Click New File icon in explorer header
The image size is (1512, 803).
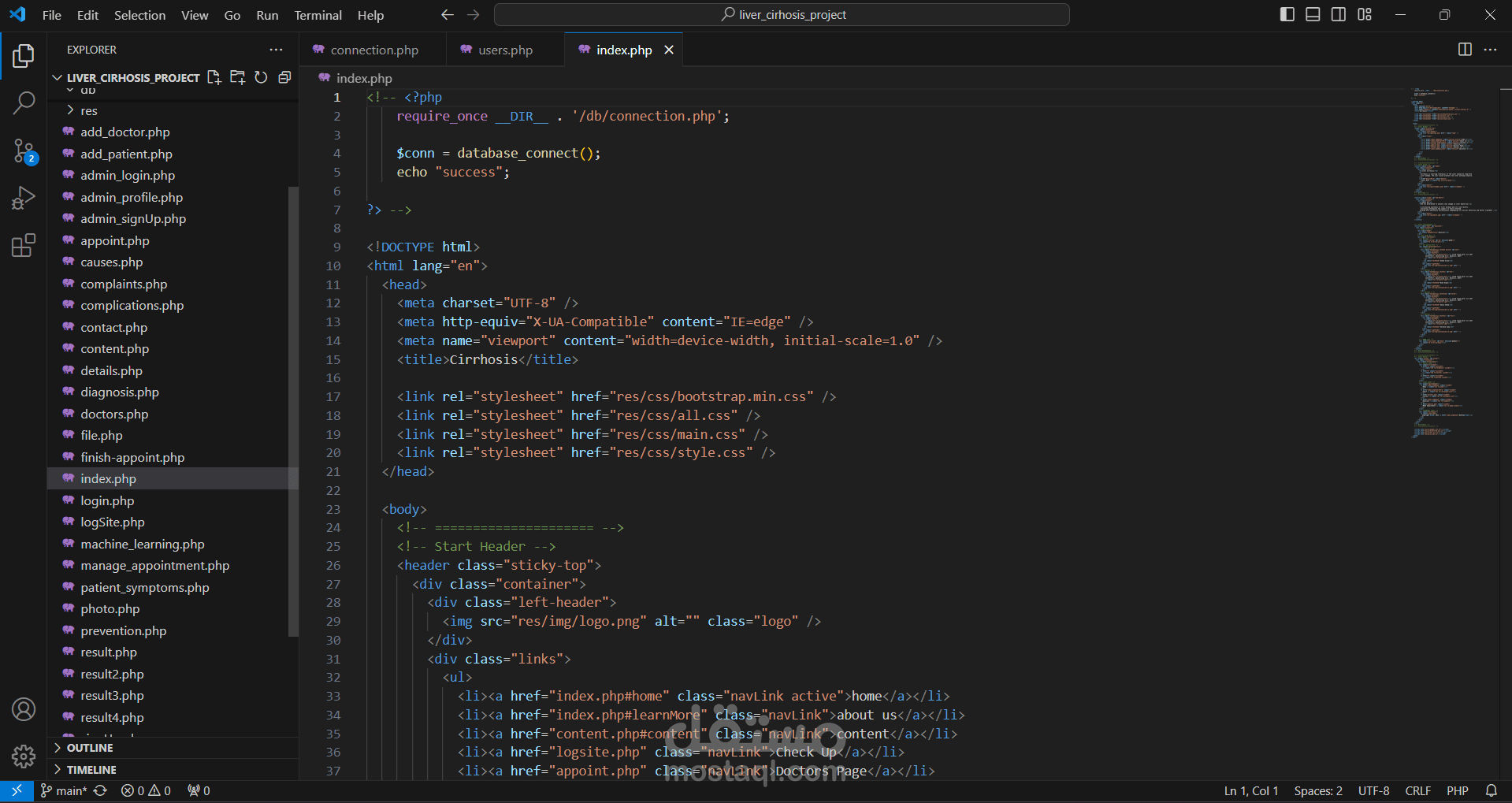214,77
